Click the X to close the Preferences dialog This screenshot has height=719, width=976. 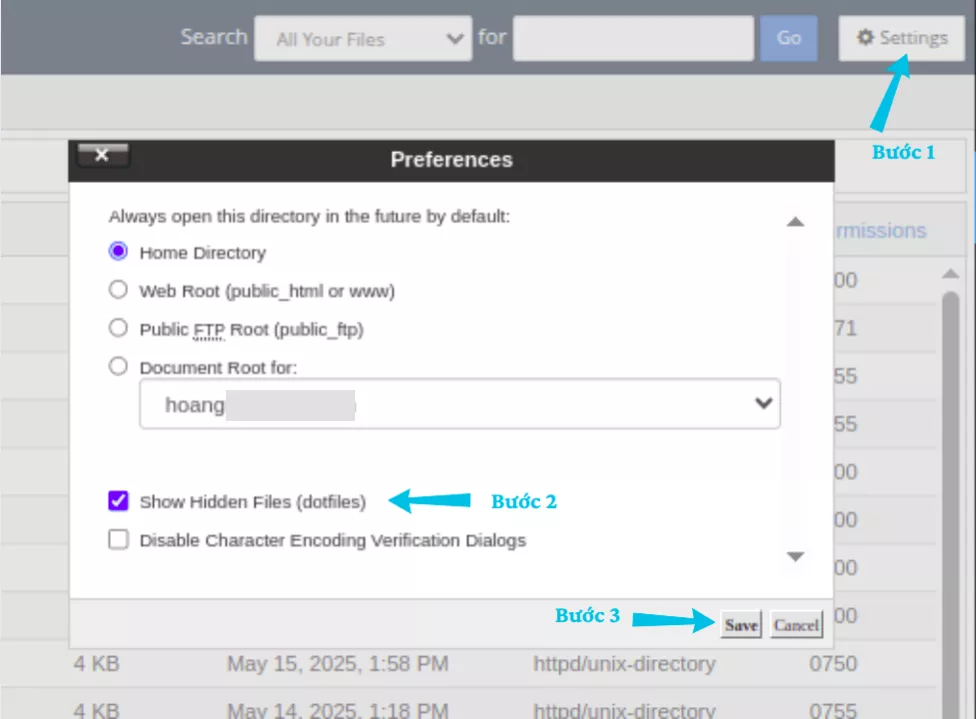click(x=103, y=156)
